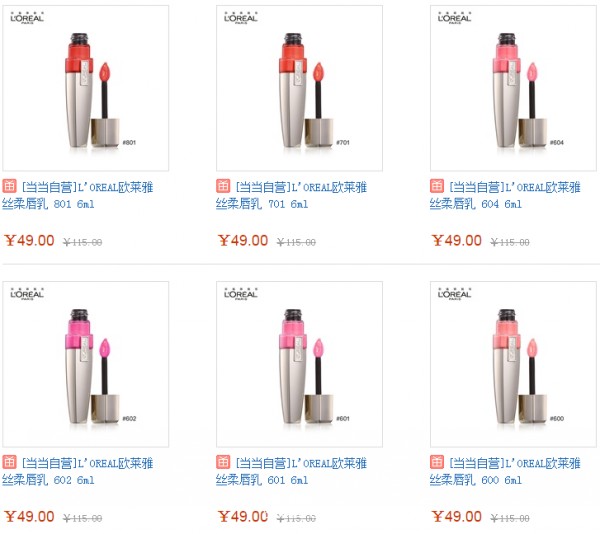Open the #801 lip gloss product image
600x534 pixels.
coord(86,88)
